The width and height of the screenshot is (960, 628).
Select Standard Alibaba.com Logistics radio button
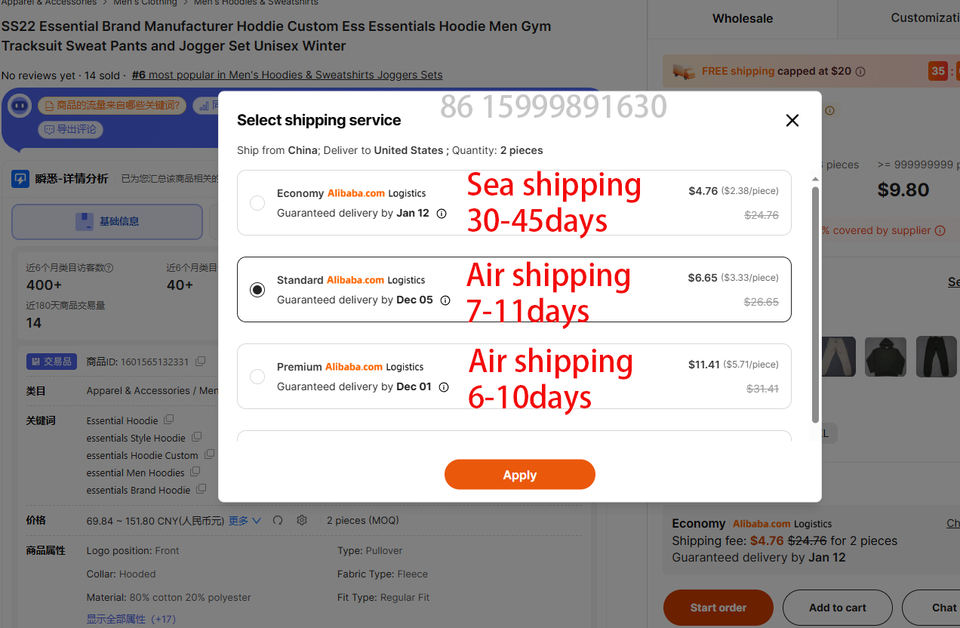coord(257,290)
